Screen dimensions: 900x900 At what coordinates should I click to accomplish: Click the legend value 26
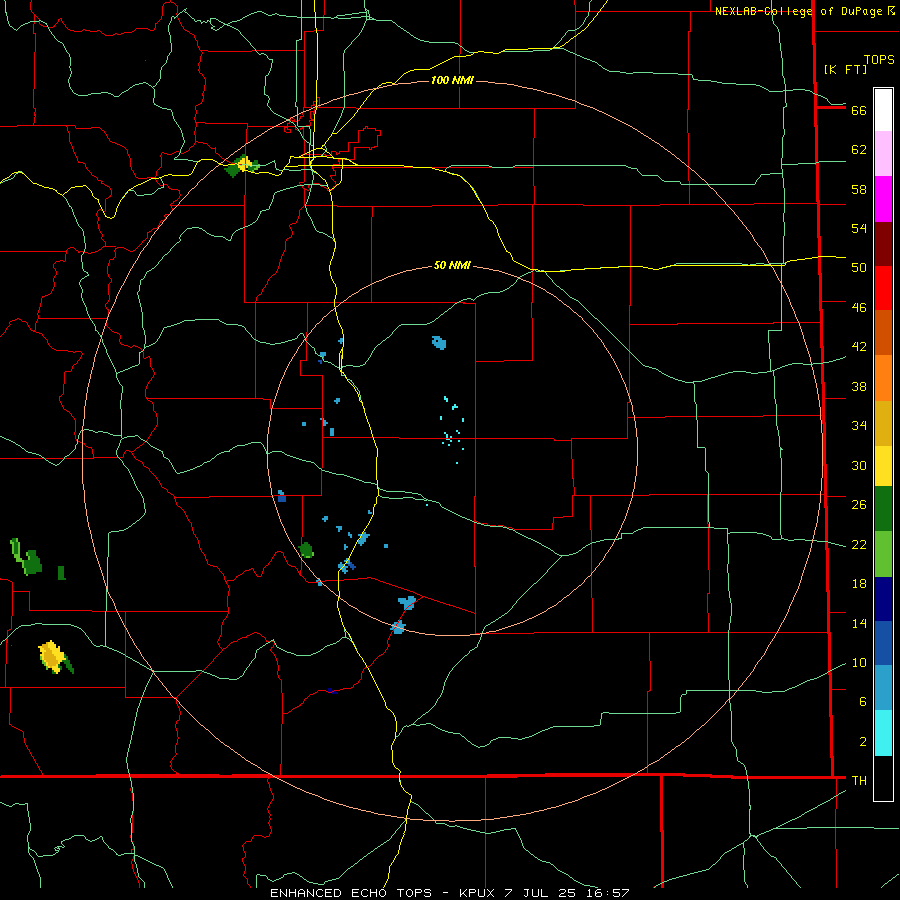click(x=859, y=505)
